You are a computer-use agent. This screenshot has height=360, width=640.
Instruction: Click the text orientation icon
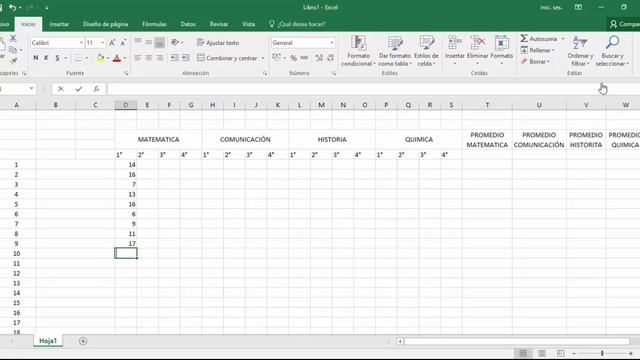point(175,42)
